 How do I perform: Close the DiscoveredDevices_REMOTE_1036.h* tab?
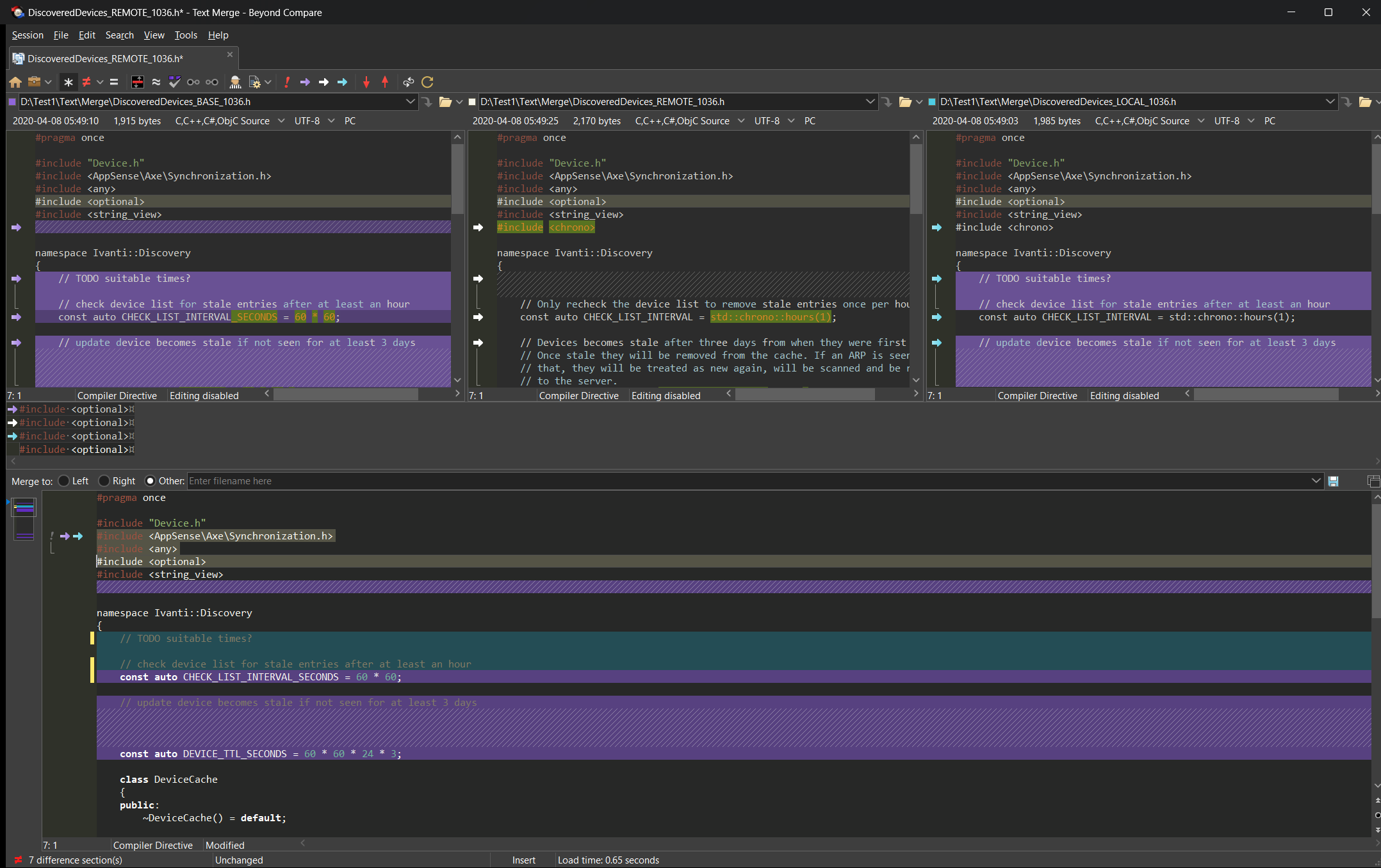[230, 55]
